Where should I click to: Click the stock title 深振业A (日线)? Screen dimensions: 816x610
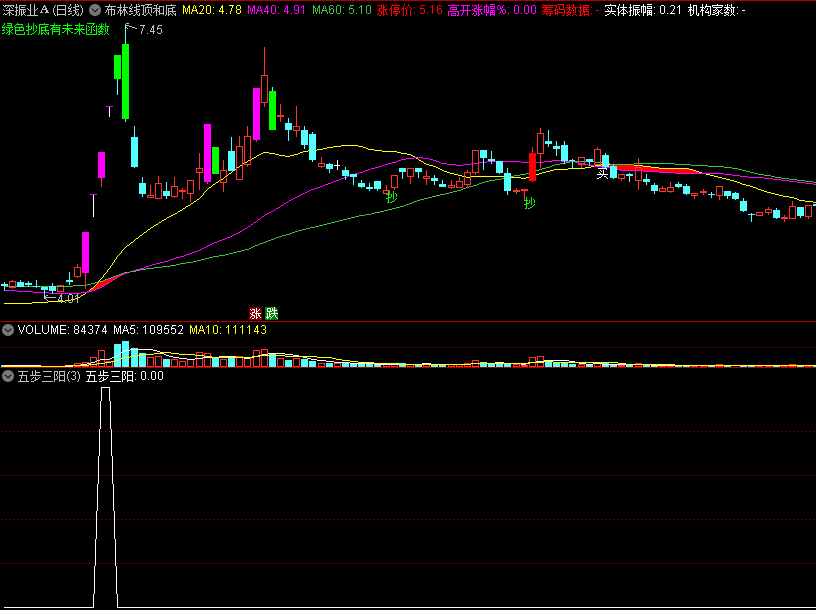43,10
